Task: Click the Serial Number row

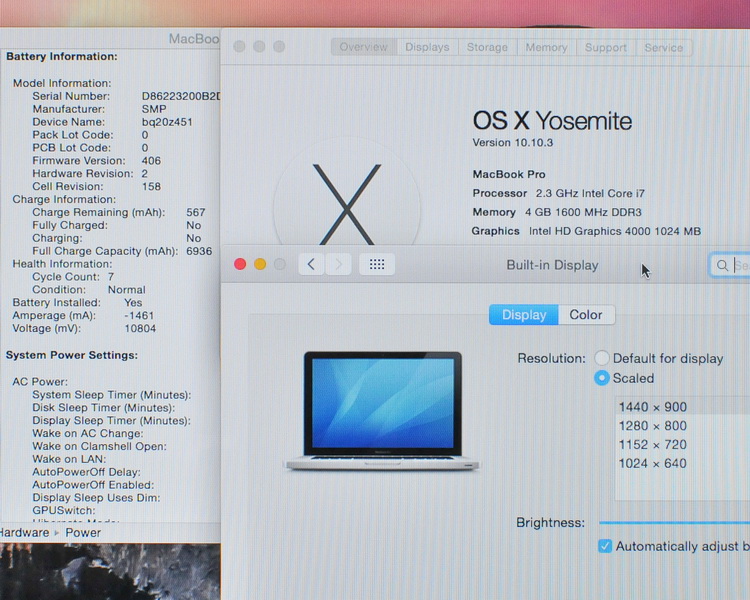Action: pyautogui.click(x=126, y=96)
